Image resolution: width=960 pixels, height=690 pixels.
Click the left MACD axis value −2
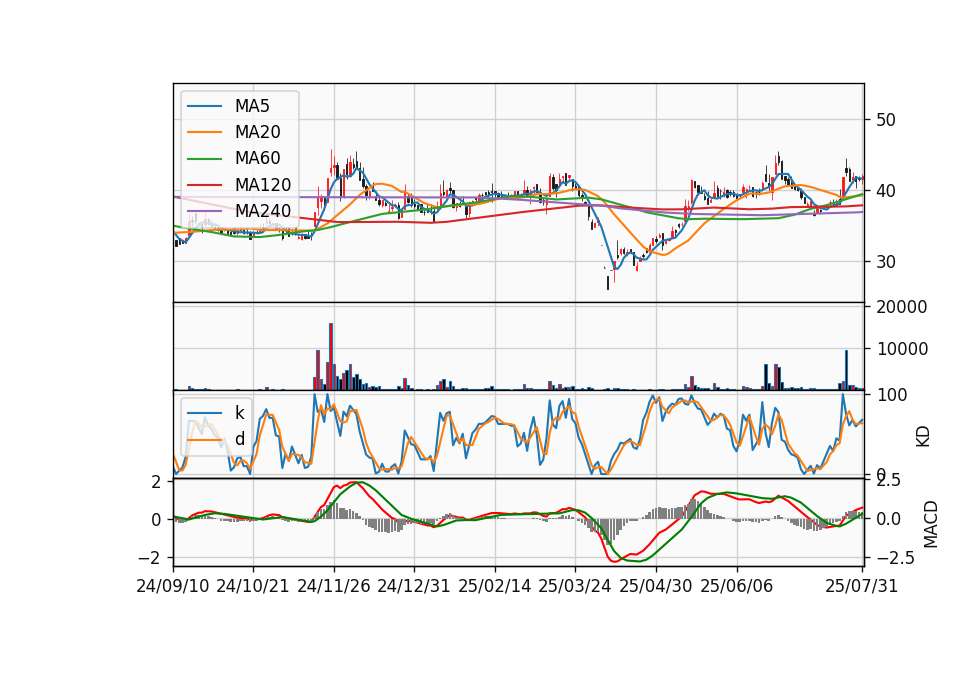[149, 558]
